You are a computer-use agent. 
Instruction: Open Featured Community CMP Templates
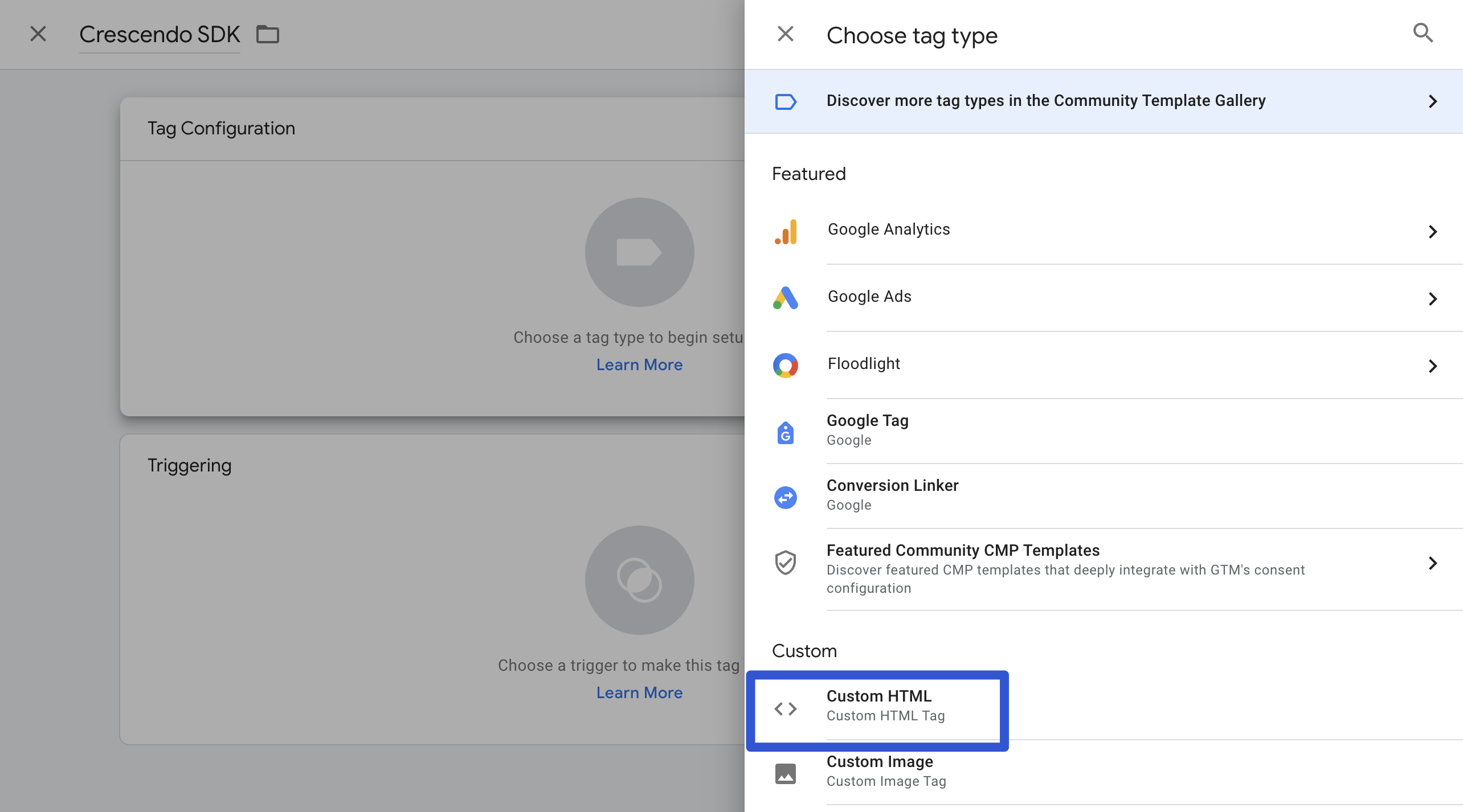(1104, 569)
